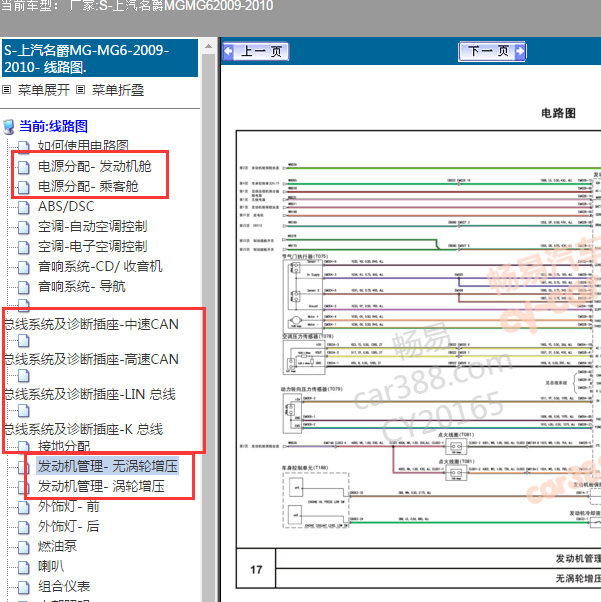This screenshot has height=602, width=601.
Task: Click the sidebar vertical scrollbar track
Action: [x=209, y=327]
